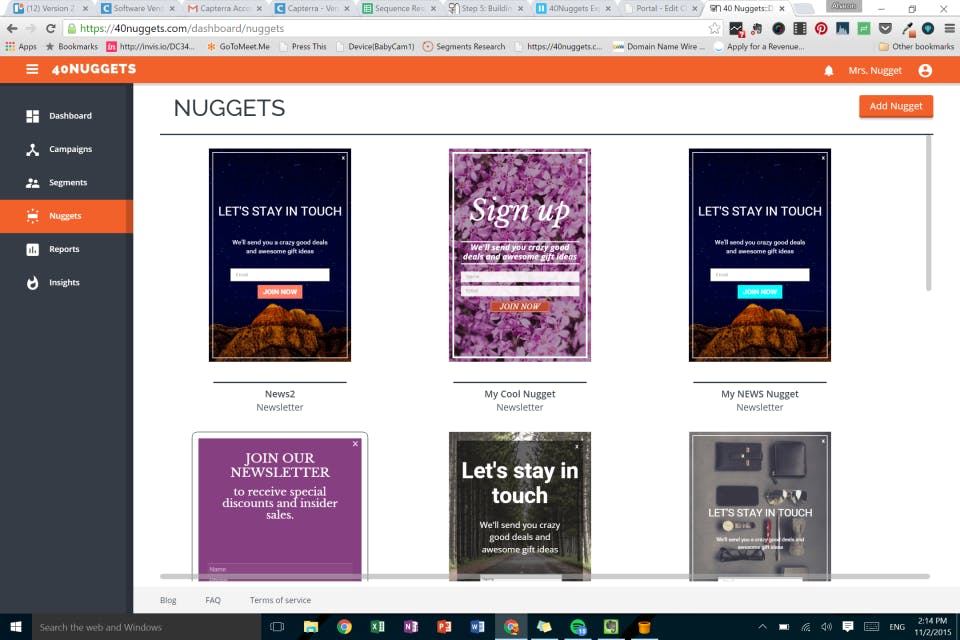
Task: Click the 40NUGGETS logo
Action: [x=94, y=69]
